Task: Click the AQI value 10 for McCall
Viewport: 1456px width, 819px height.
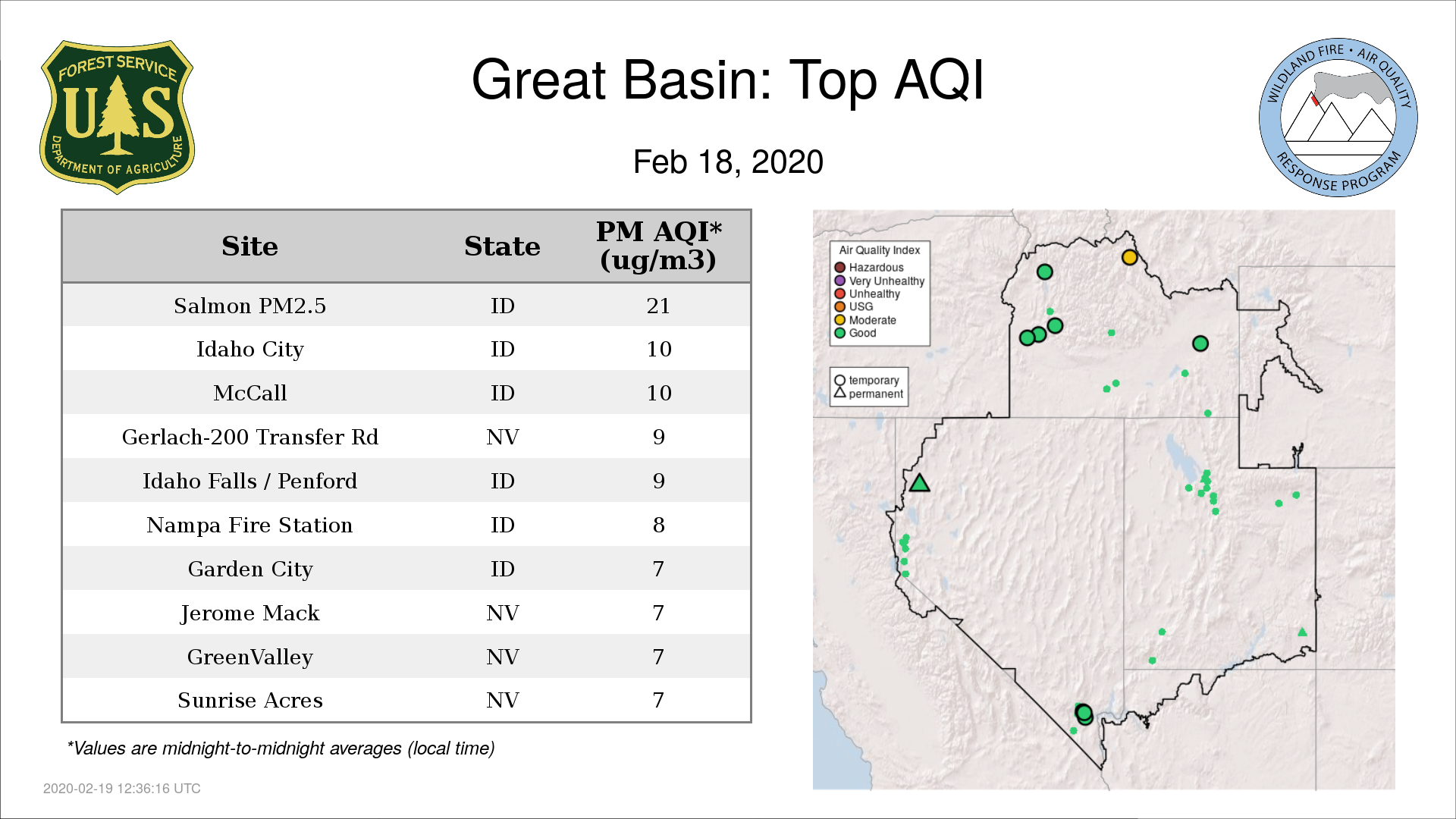Action: [x=658, y=393]
